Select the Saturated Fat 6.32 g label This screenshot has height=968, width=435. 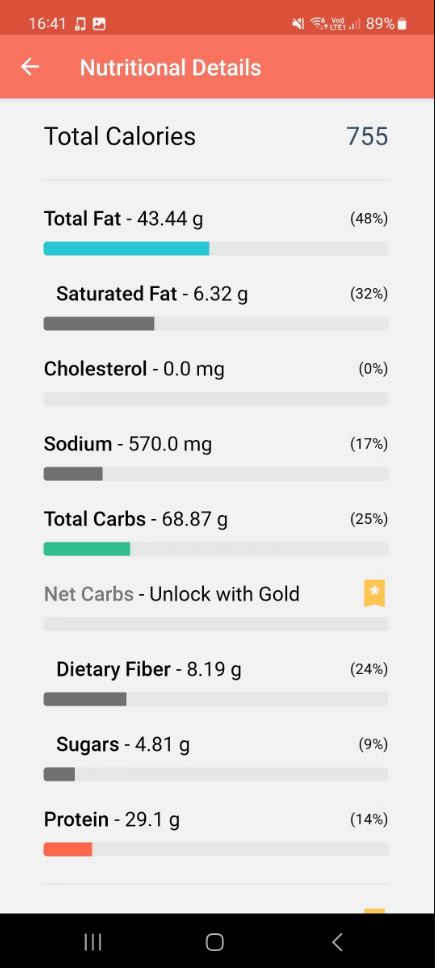[152, 294]
